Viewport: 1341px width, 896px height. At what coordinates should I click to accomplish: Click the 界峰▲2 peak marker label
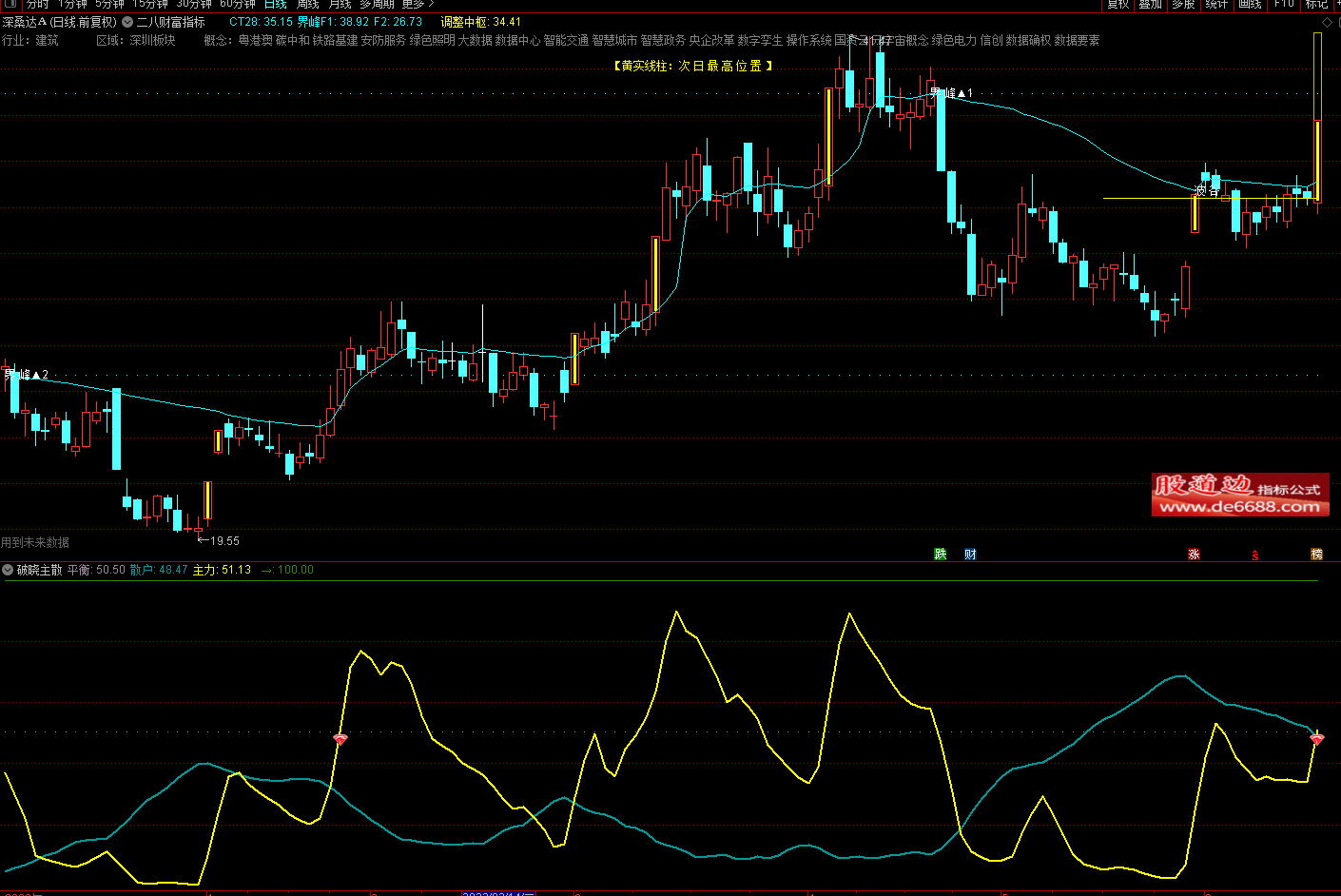tap(26, 375)
